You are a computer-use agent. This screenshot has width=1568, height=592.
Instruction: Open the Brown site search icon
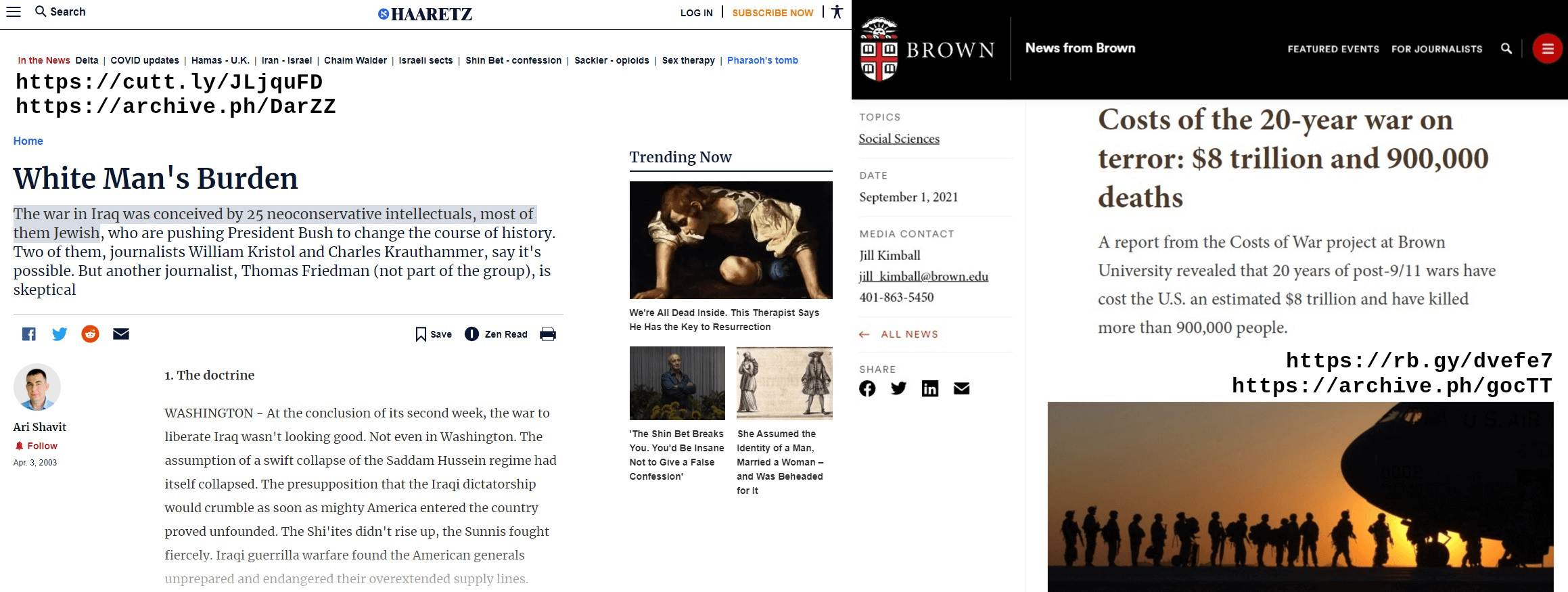[1506, 49]
